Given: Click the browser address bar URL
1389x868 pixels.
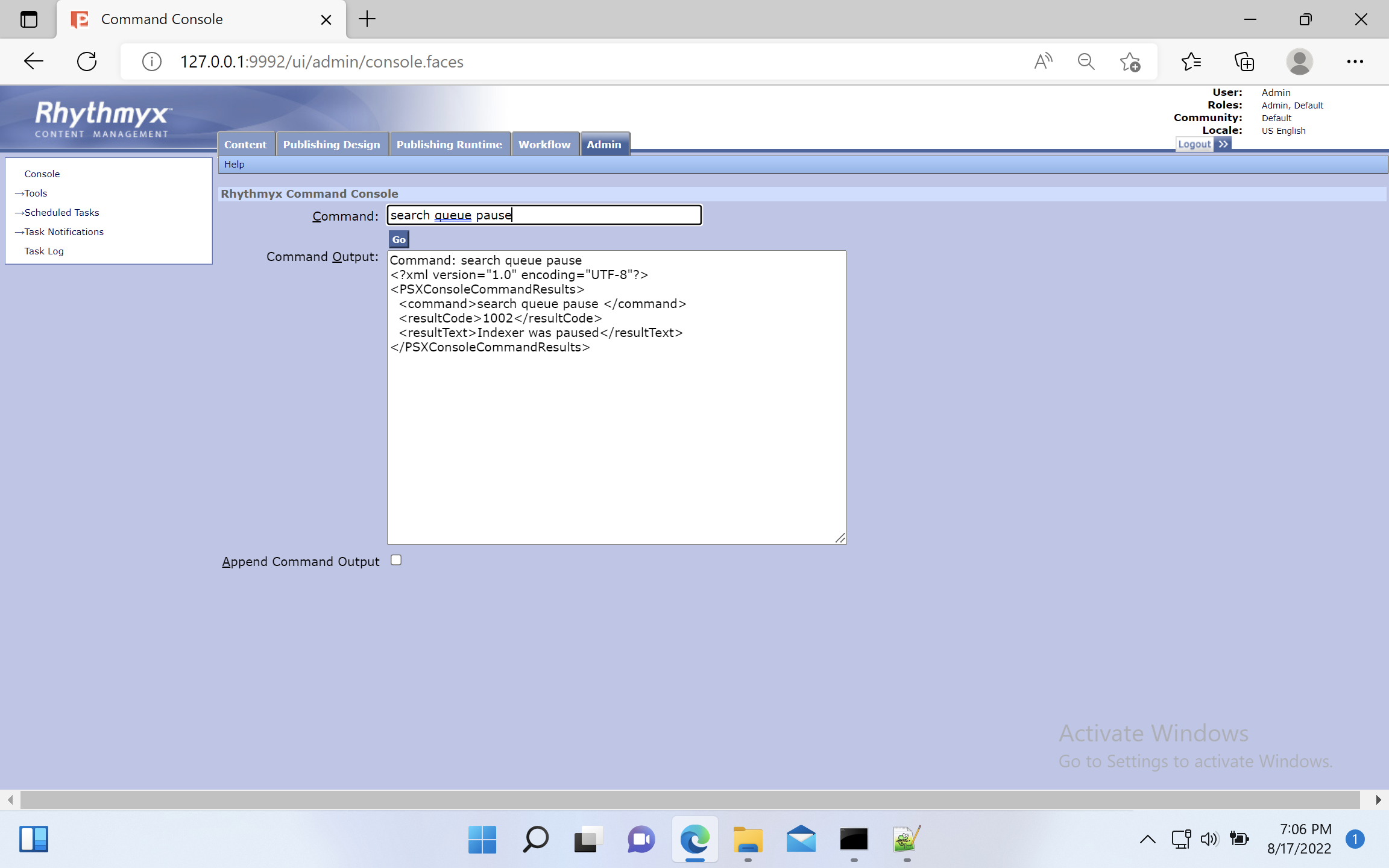Looking at the screenshot, I should tap(322, 61).
